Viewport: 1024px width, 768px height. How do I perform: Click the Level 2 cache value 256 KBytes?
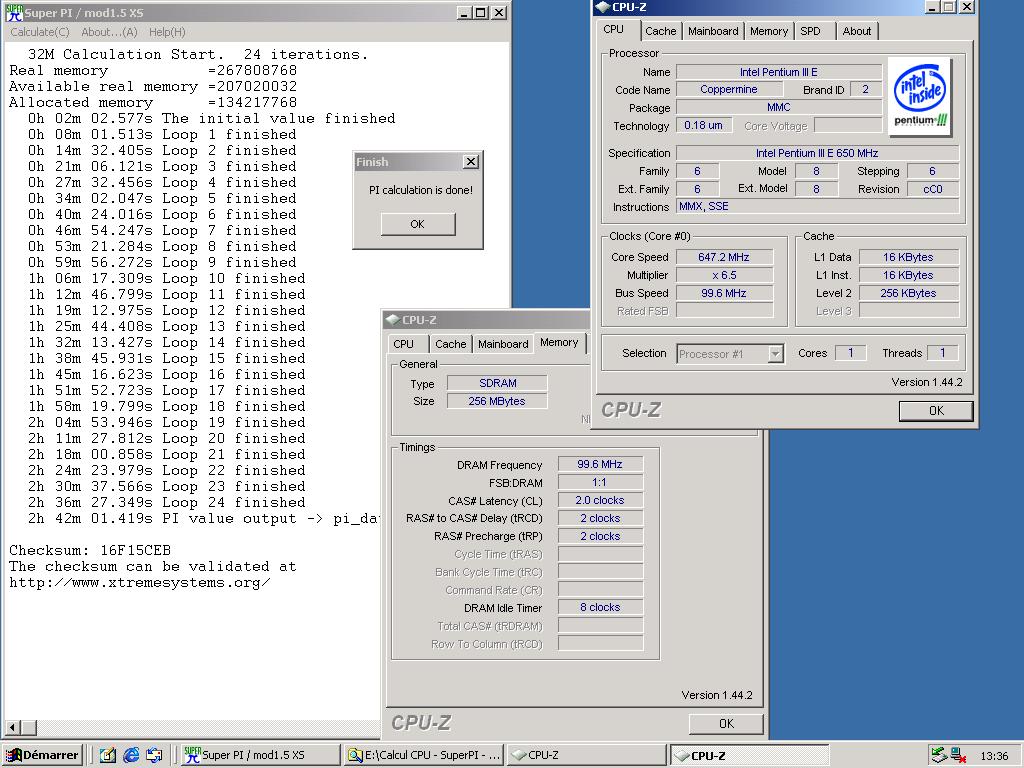pyautogui.click(x=908, y=293)
